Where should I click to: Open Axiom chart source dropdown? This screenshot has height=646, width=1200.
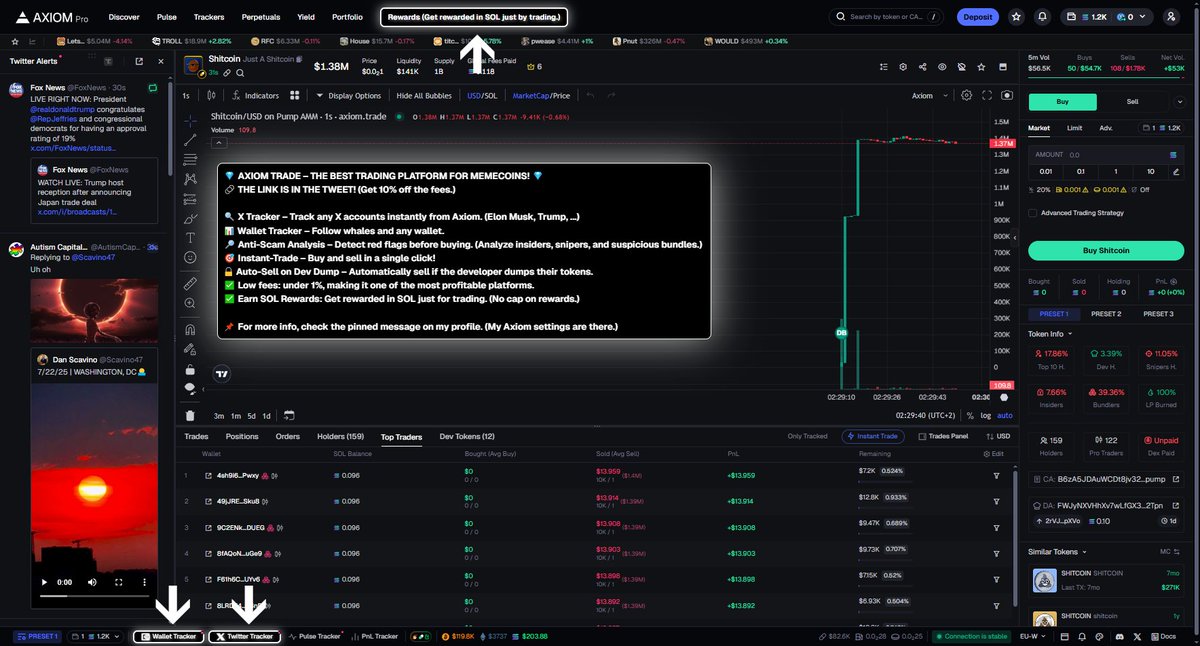(x=928, y=96)
